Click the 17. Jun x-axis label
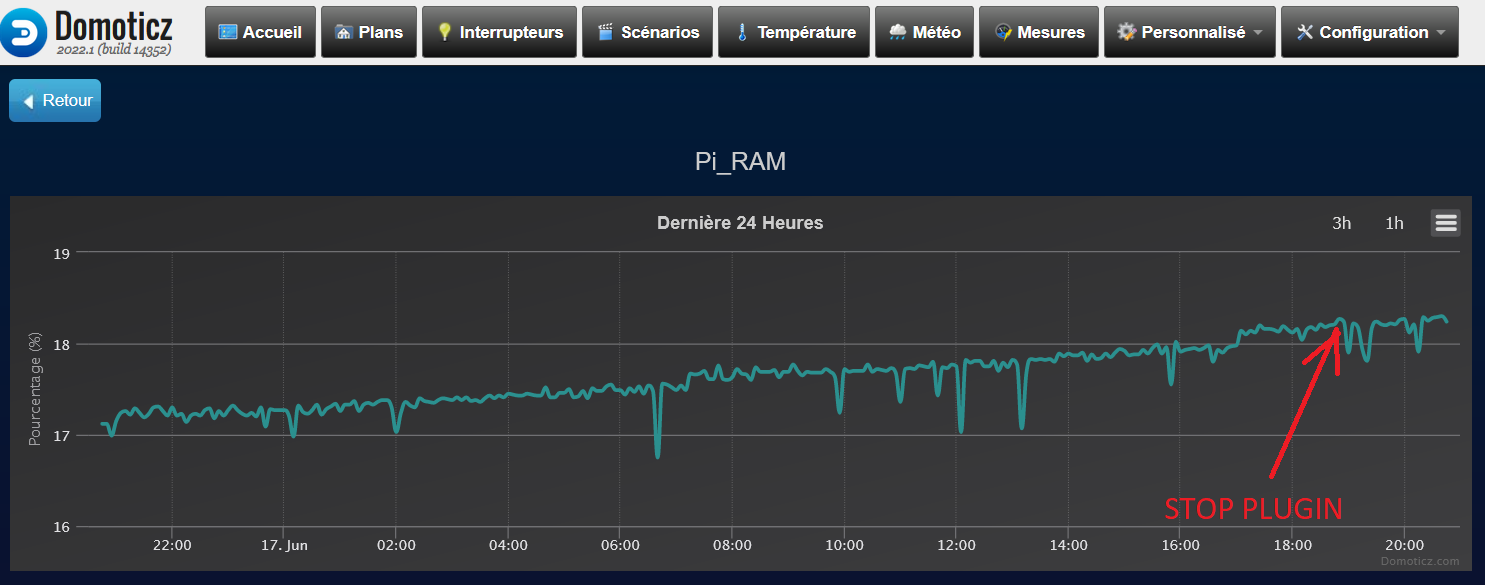This screenshot has width=1485, height=585. 284,545
